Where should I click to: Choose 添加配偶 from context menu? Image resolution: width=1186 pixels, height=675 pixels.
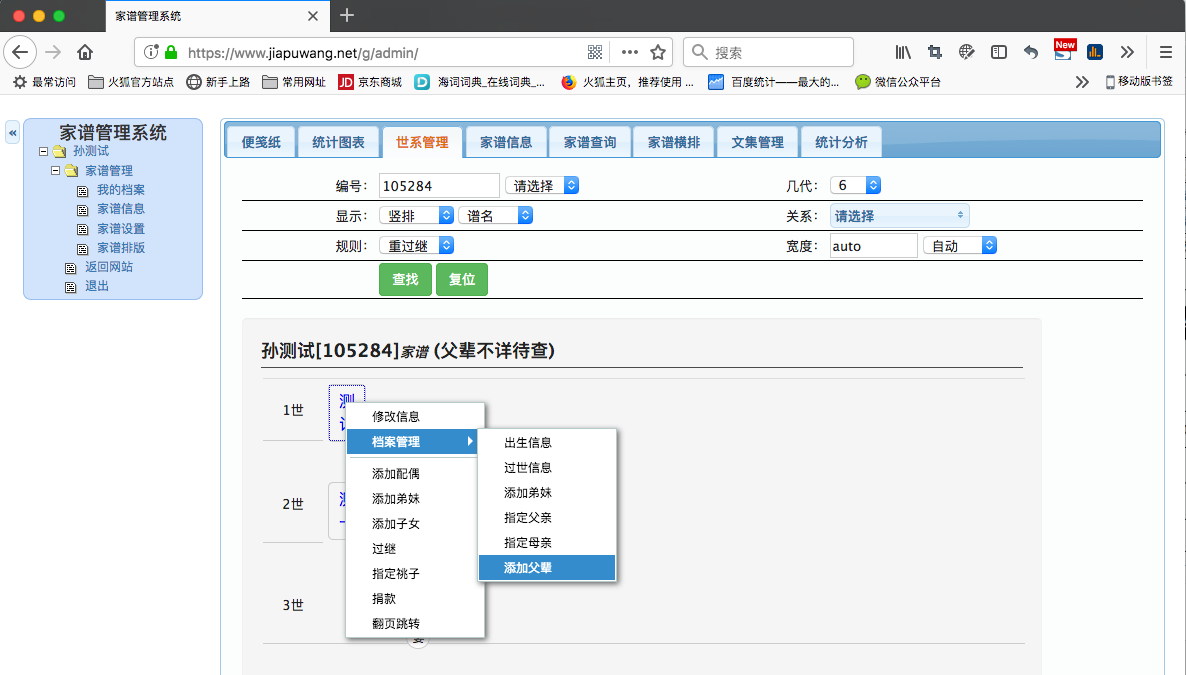[x=415, y=474]
